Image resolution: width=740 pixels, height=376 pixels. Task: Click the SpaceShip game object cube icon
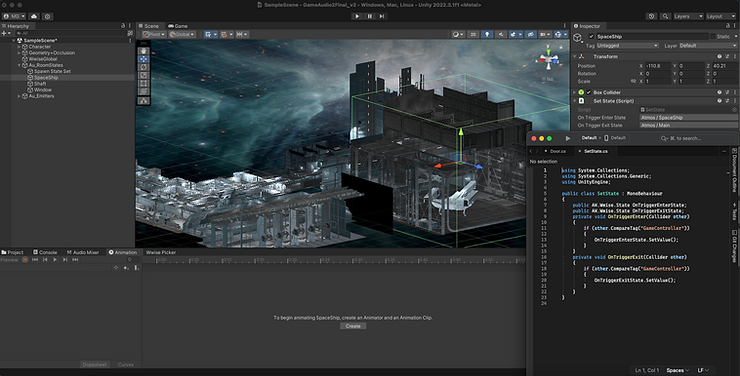pos(578,38)
